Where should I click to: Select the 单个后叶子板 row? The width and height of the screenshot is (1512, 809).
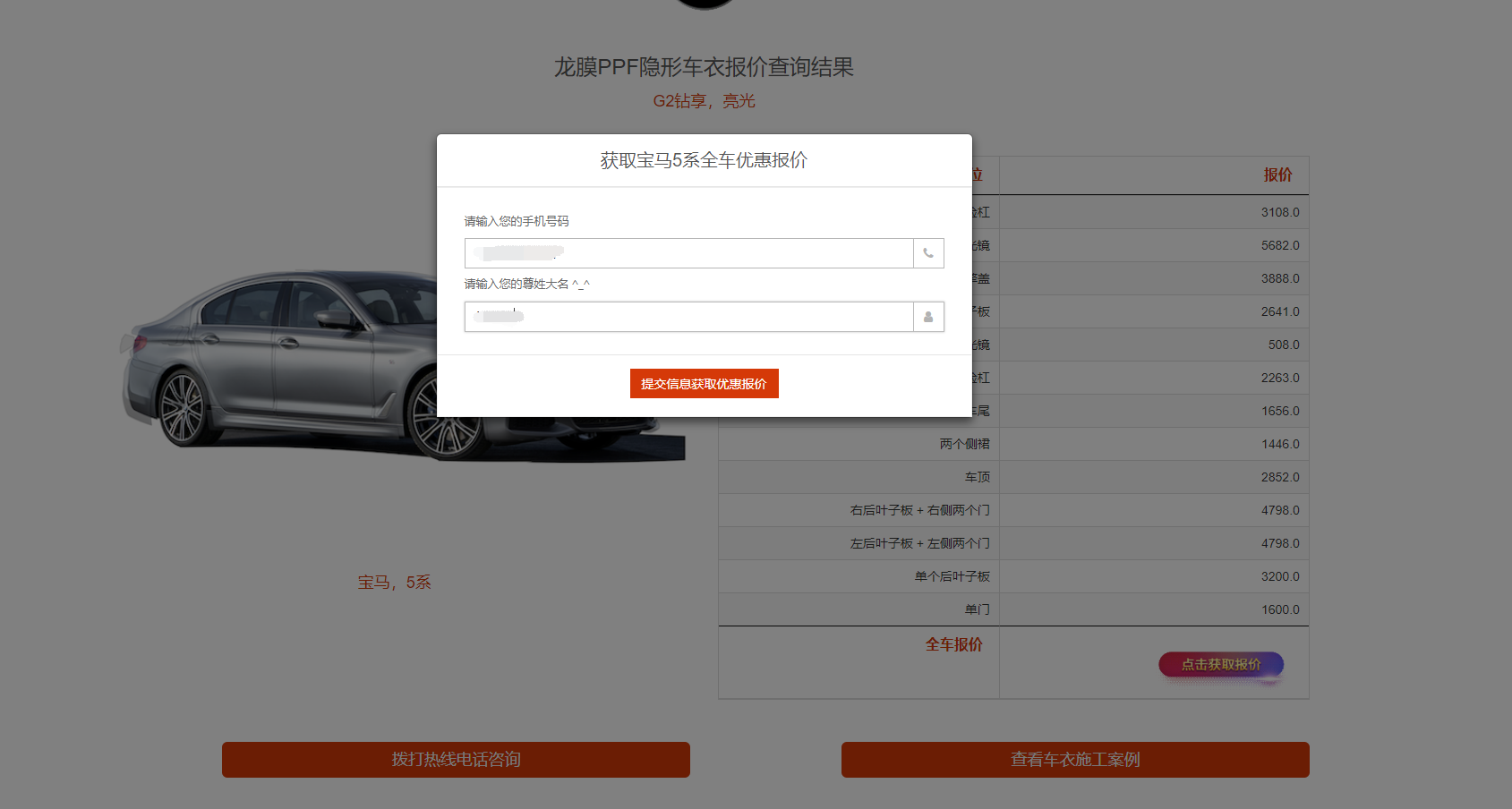952,576
